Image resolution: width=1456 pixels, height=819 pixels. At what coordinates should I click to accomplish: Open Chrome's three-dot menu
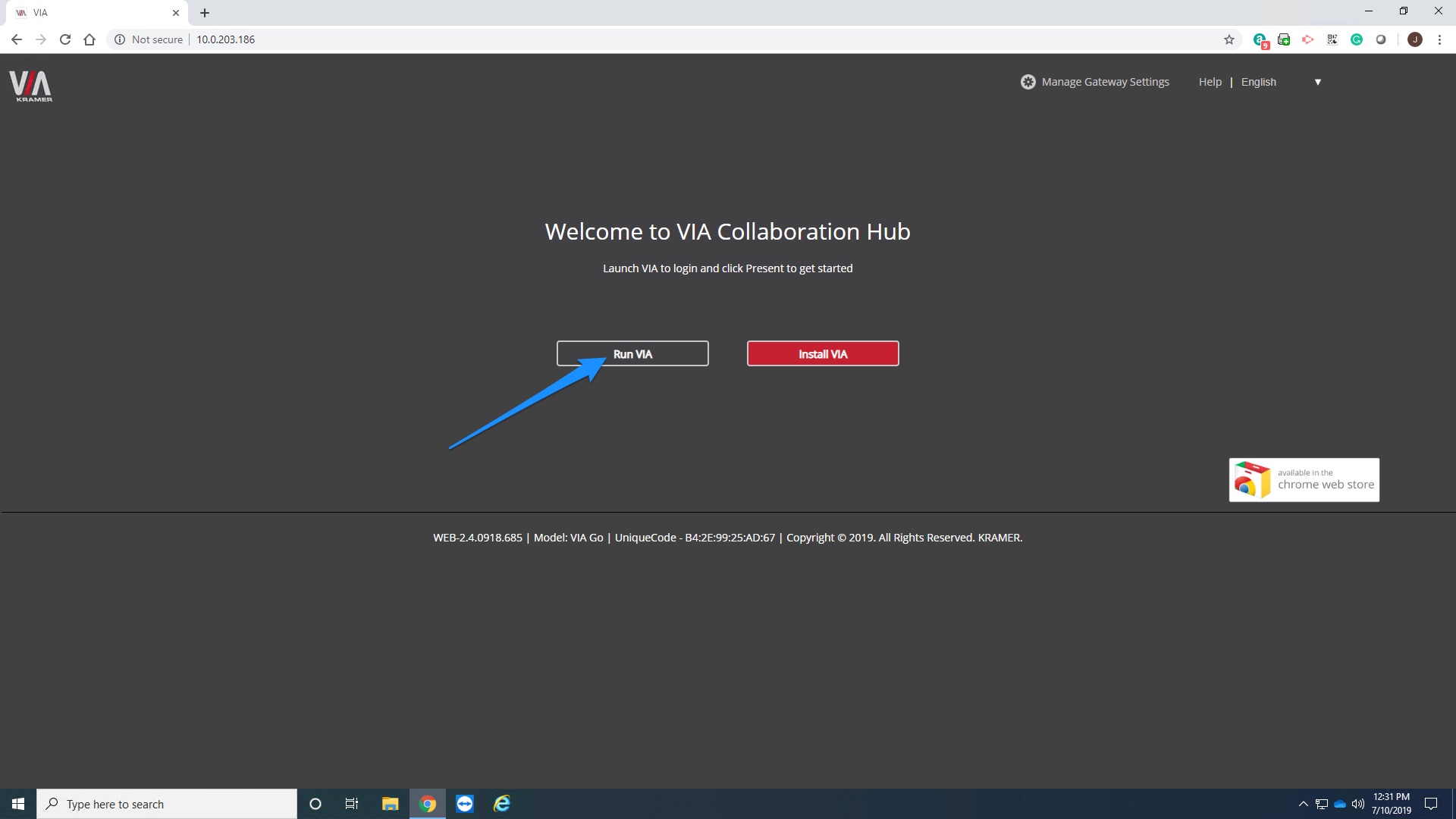pos(1439,39)
